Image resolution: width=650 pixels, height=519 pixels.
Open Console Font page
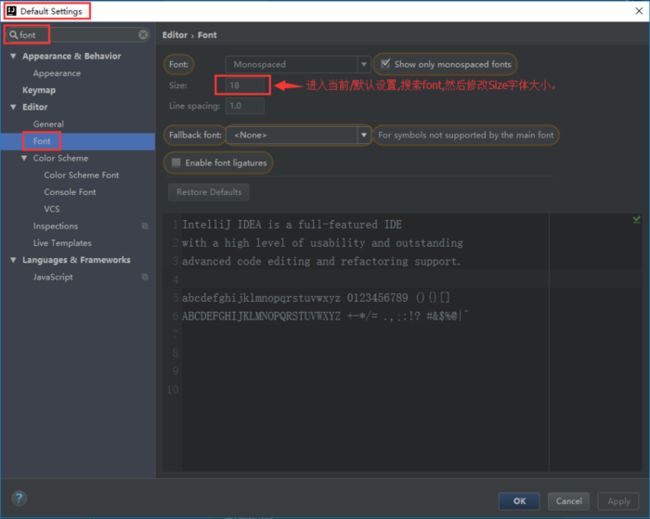(70, 192)
